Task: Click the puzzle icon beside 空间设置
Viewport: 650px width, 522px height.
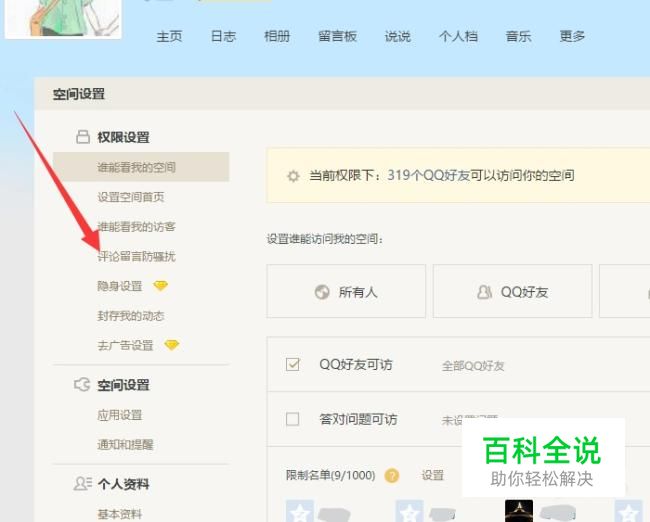Action: pyautogui.click(x=82, y=384)
